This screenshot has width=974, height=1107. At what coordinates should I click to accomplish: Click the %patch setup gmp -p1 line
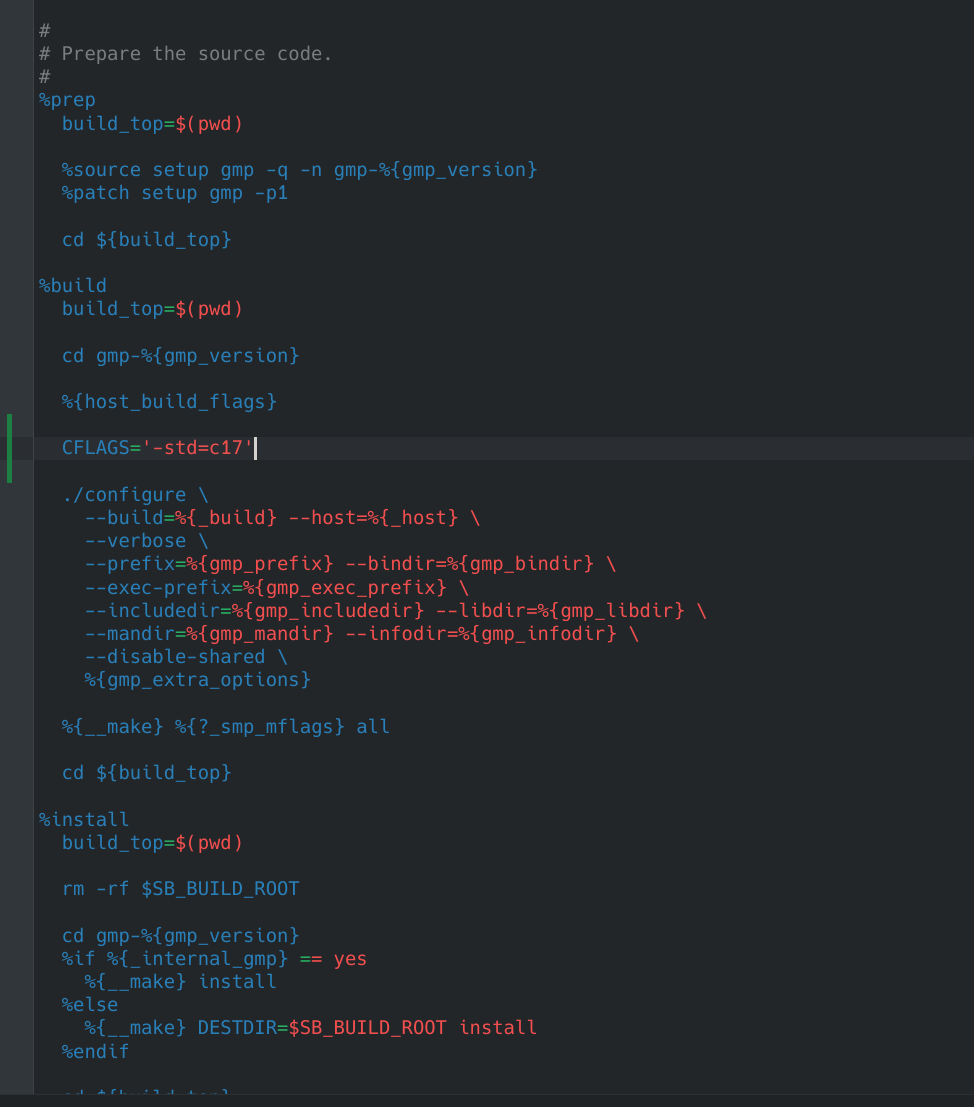click(175, 193)
